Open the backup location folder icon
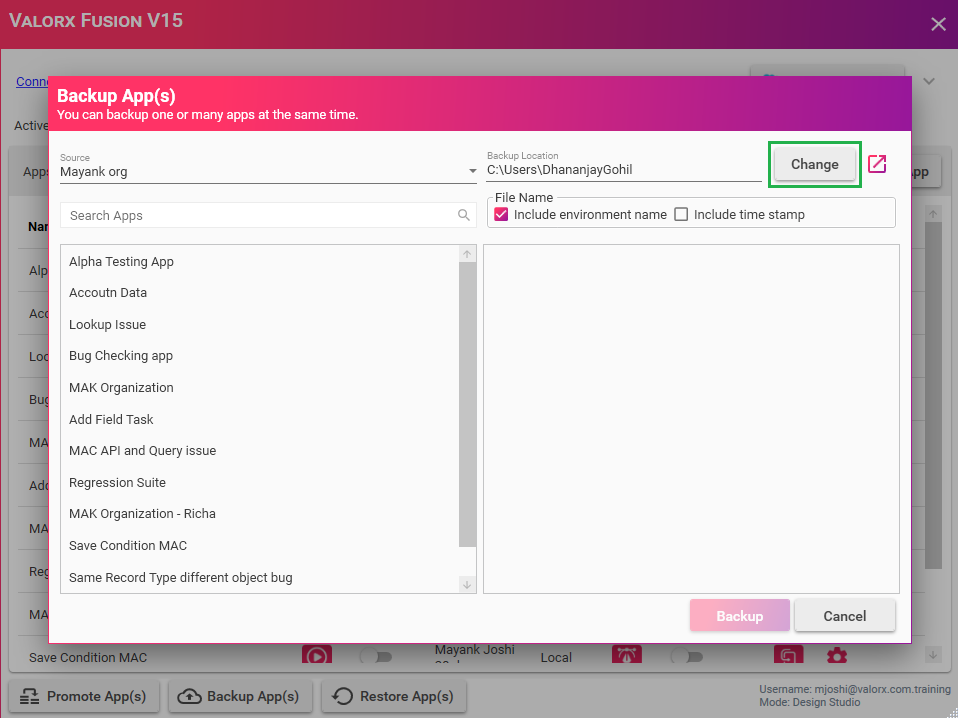 click(x=877, y=164)
